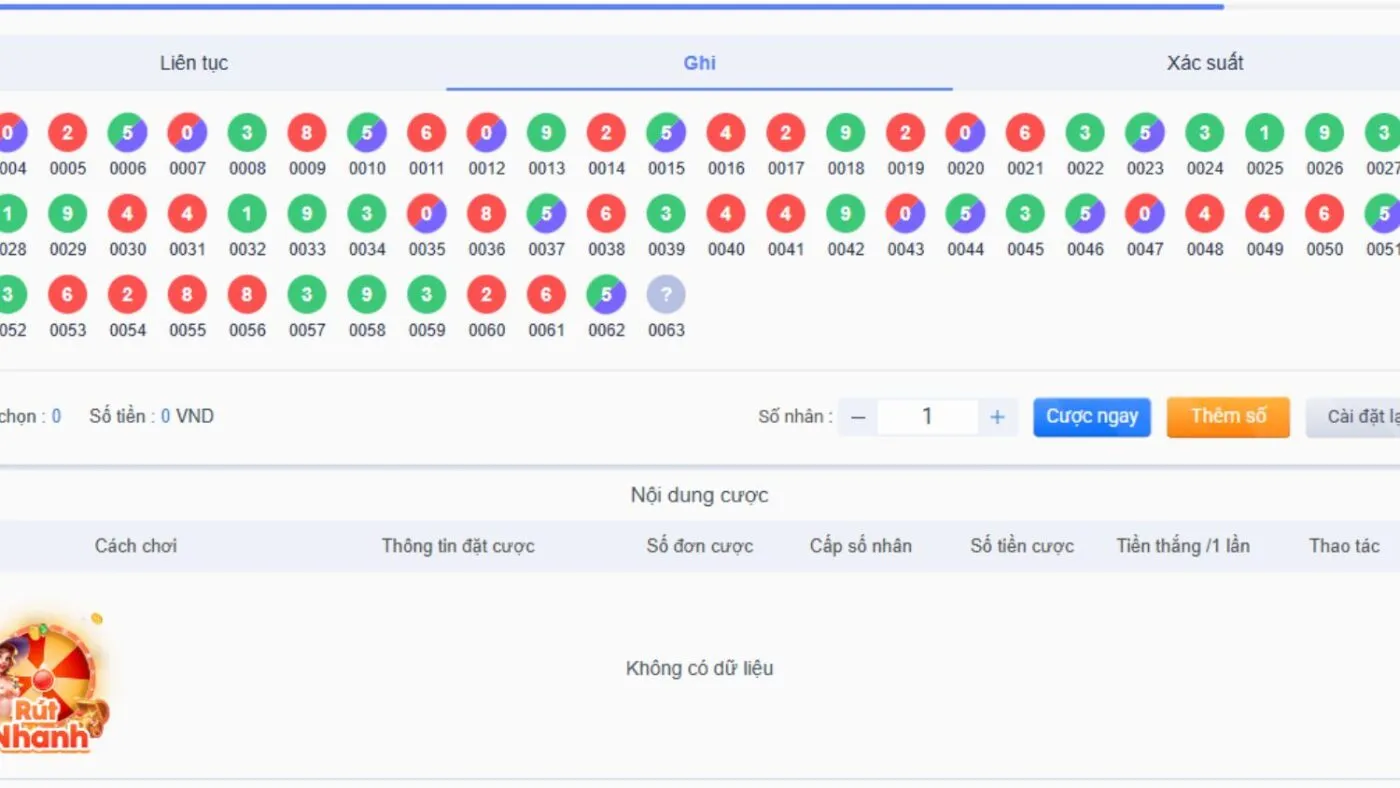This screenshot has width=1400, height=788.
Task: Click the pending "?" ball for period 0063
Action: pyautogui.click(x=666, y=294)
